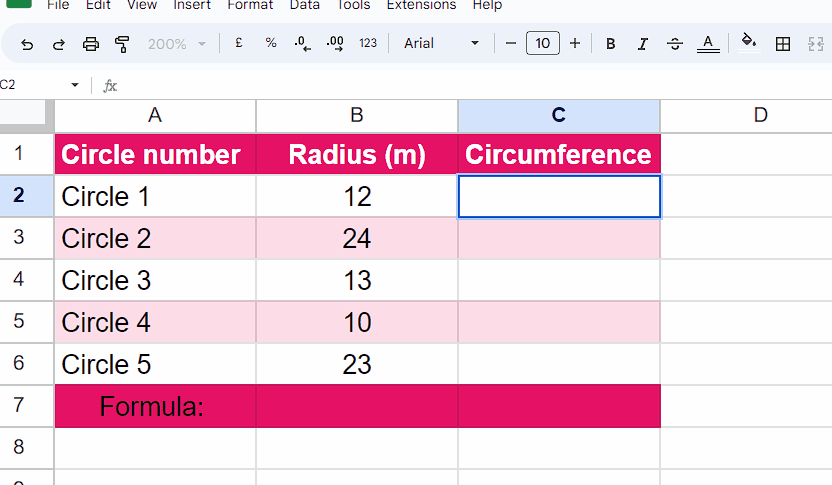Open the fill colour picker
Viewport: 832px width, 485px height.
[749, 42]
